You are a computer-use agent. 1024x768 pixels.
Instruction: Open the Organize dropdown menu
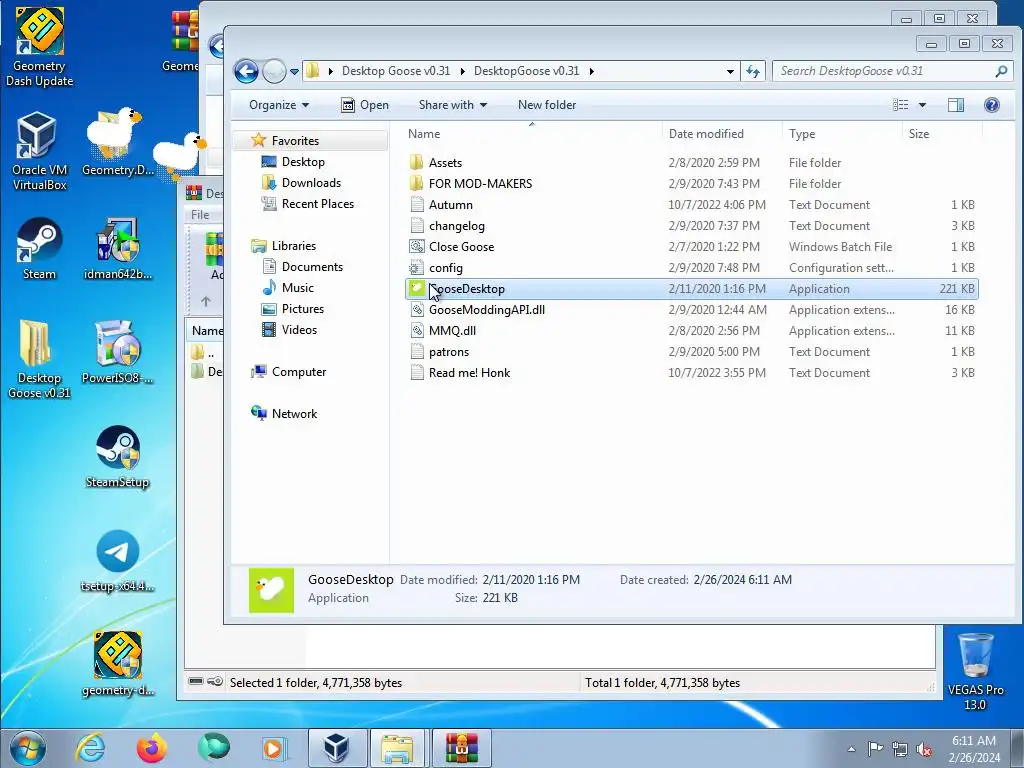(x=279, y=105)
